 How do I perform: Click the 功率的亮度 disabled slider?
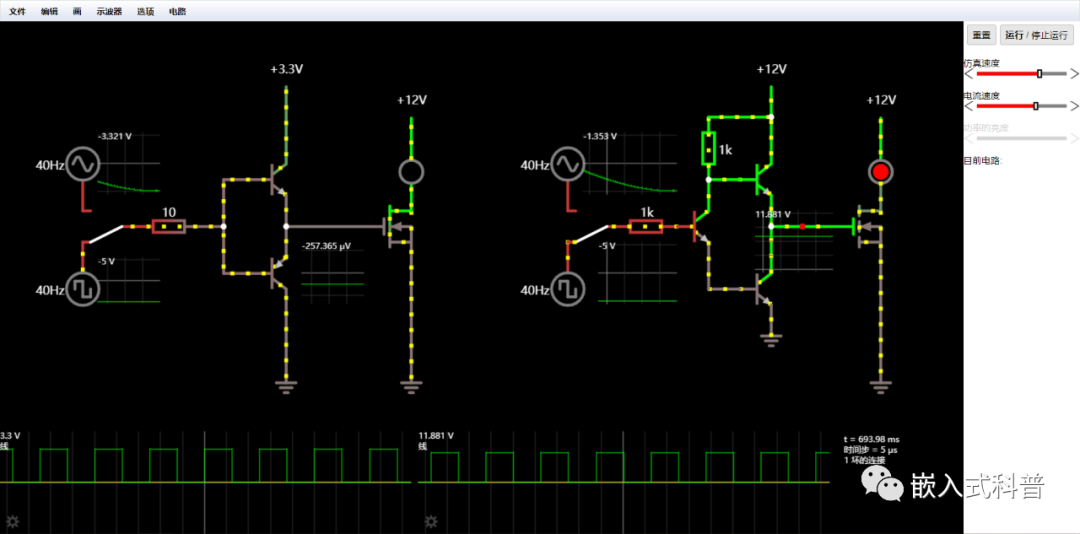tap(1022, 138)
